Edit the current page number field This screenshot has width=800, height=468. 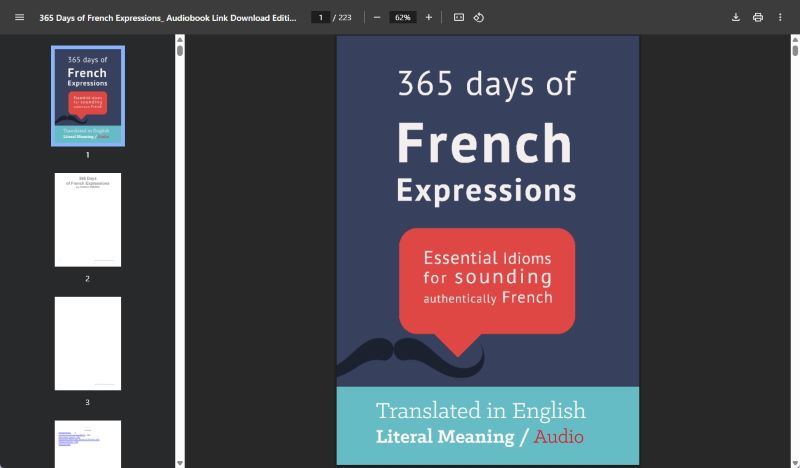pos(320,17)
